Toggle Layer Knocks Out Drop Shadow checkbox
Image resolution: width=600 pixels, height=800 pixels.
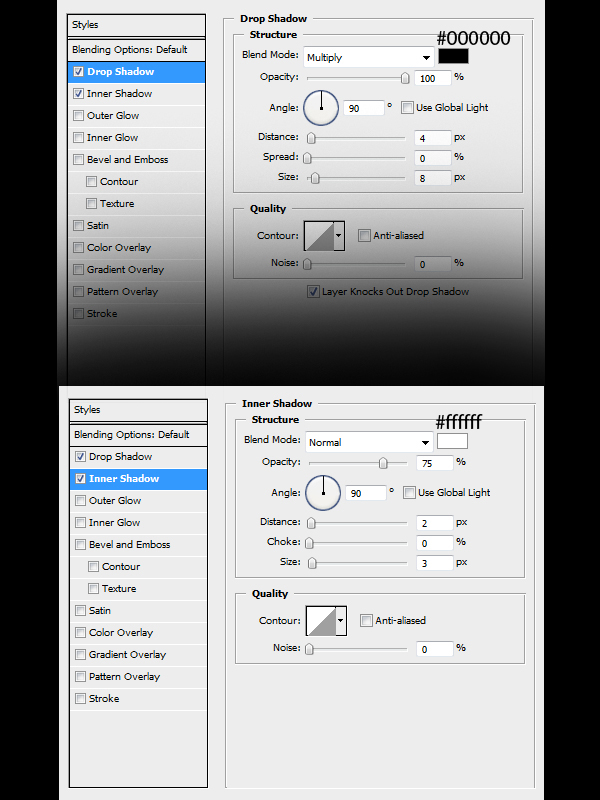coord(314,292)
